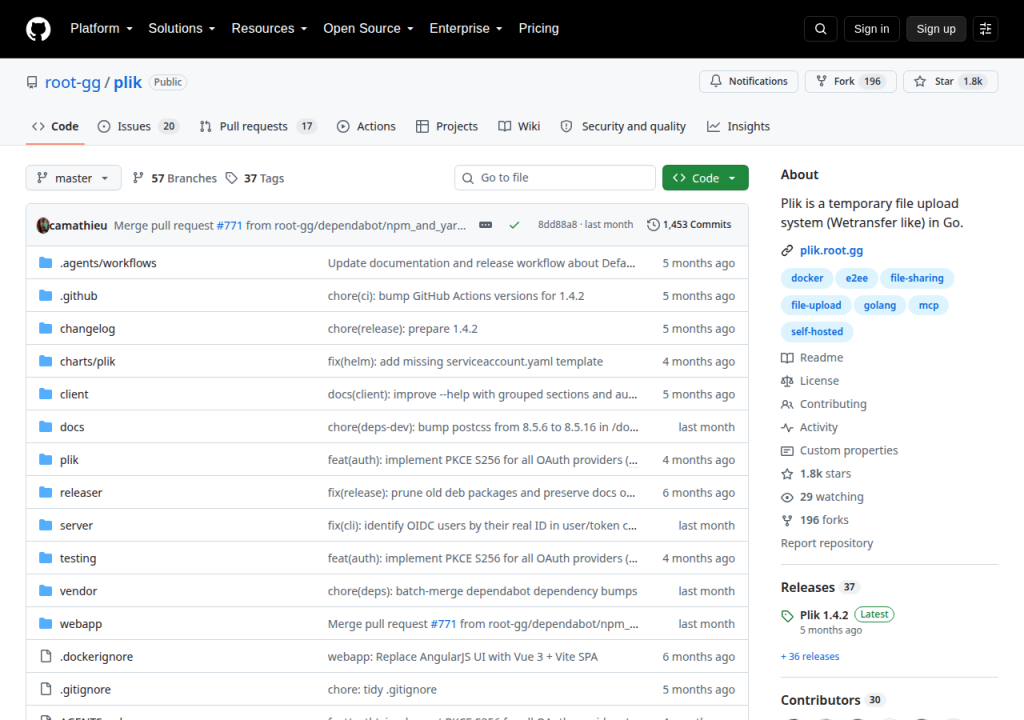Viewport: 1024px width, 720px height.
Task: Open the appearance settings icon beside Sign up
Action: [x=985, y=29]
